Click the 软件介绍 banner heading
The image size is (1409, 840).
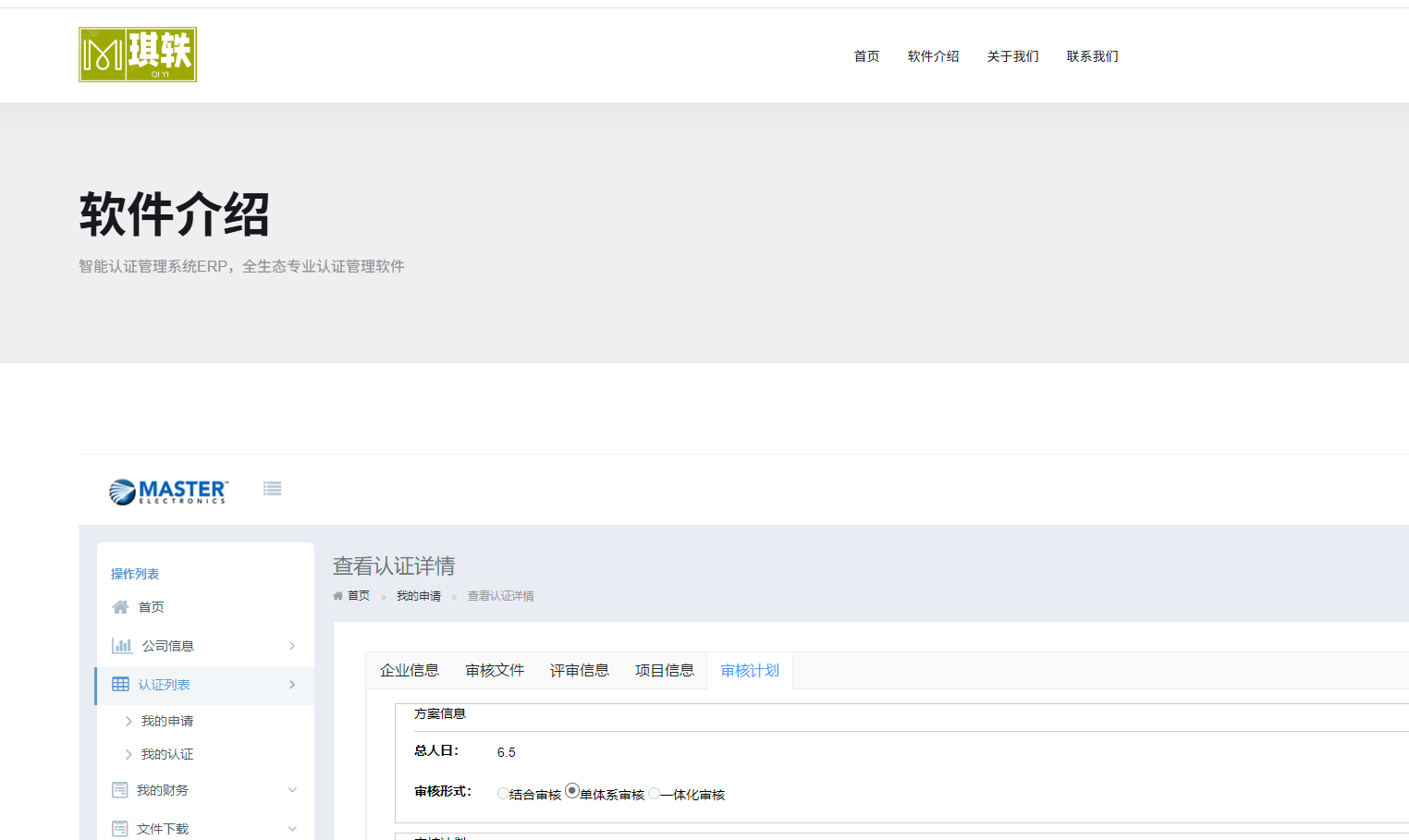pyautogui.click(x=174, y=214)
